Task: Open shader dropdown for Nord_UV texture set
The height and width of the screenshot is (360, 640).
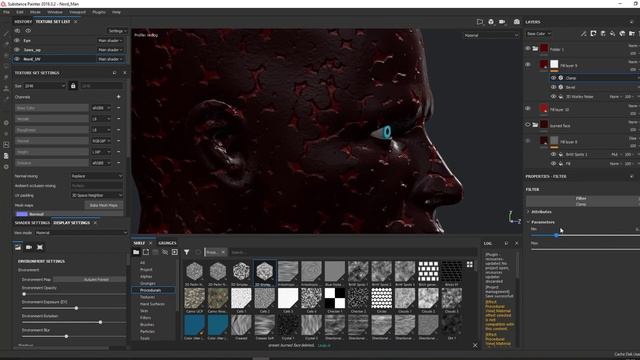Action: pos(110,59)
